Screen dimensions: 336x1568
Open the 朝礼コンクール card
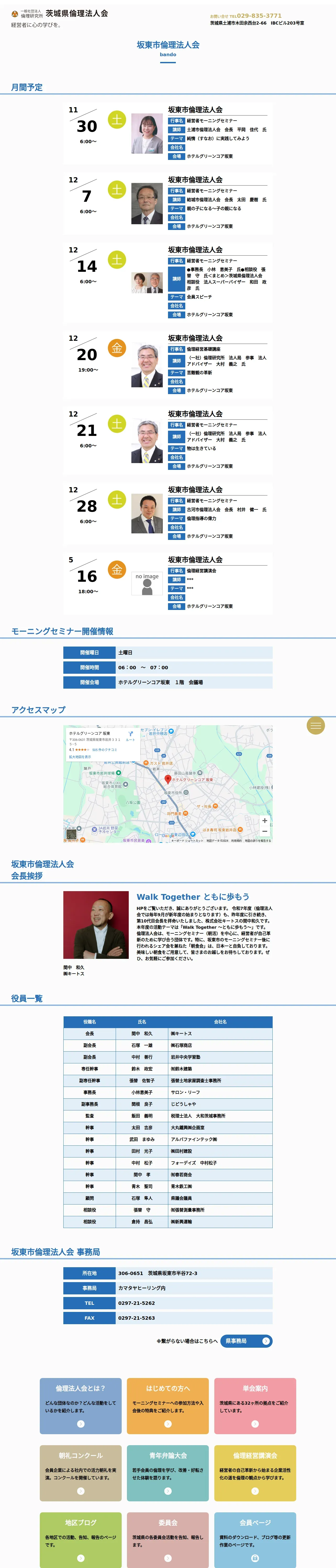click(81, 1473)
